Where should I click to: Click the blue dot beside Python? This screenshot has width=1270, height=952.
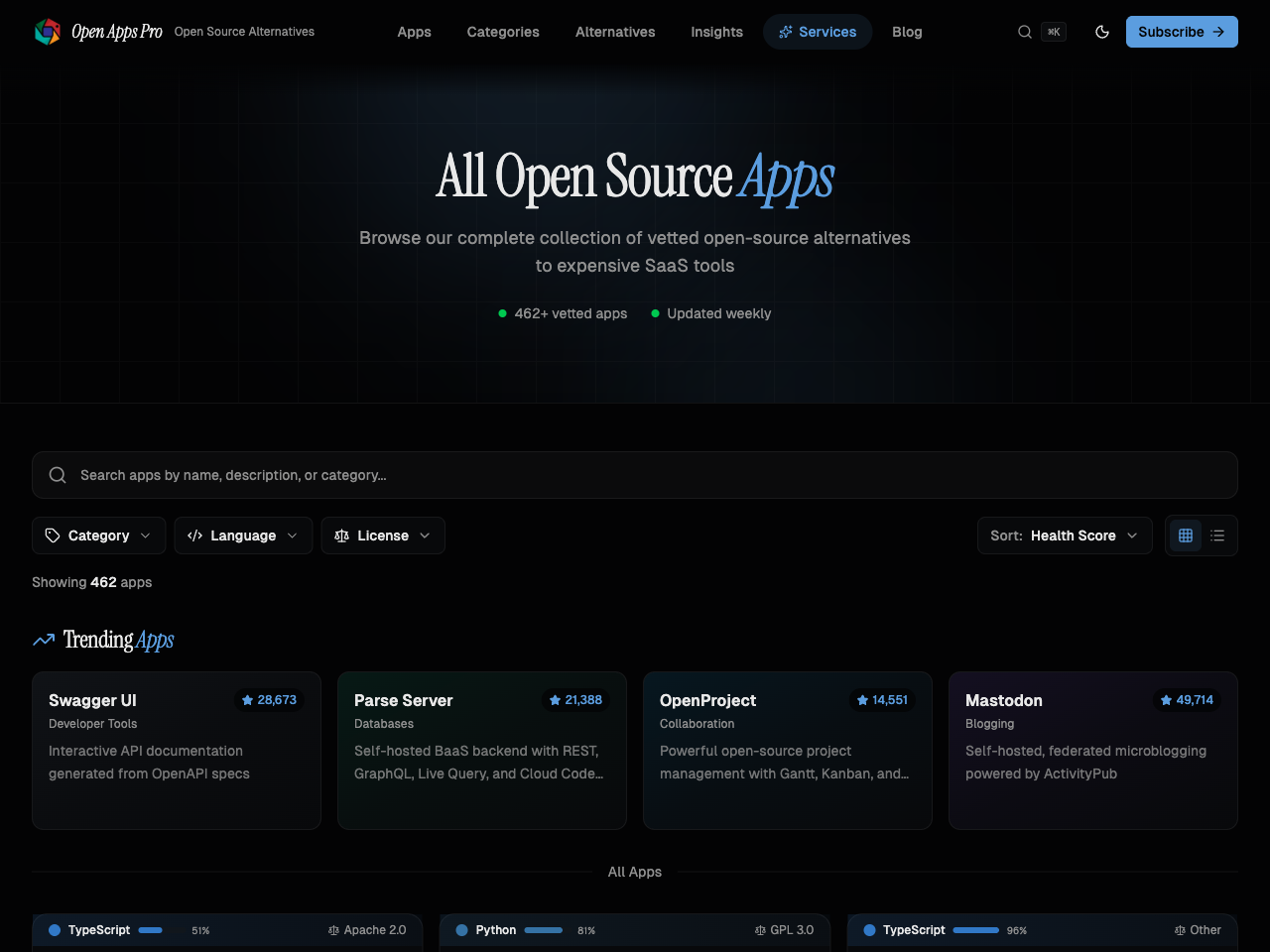click(461, 930)
